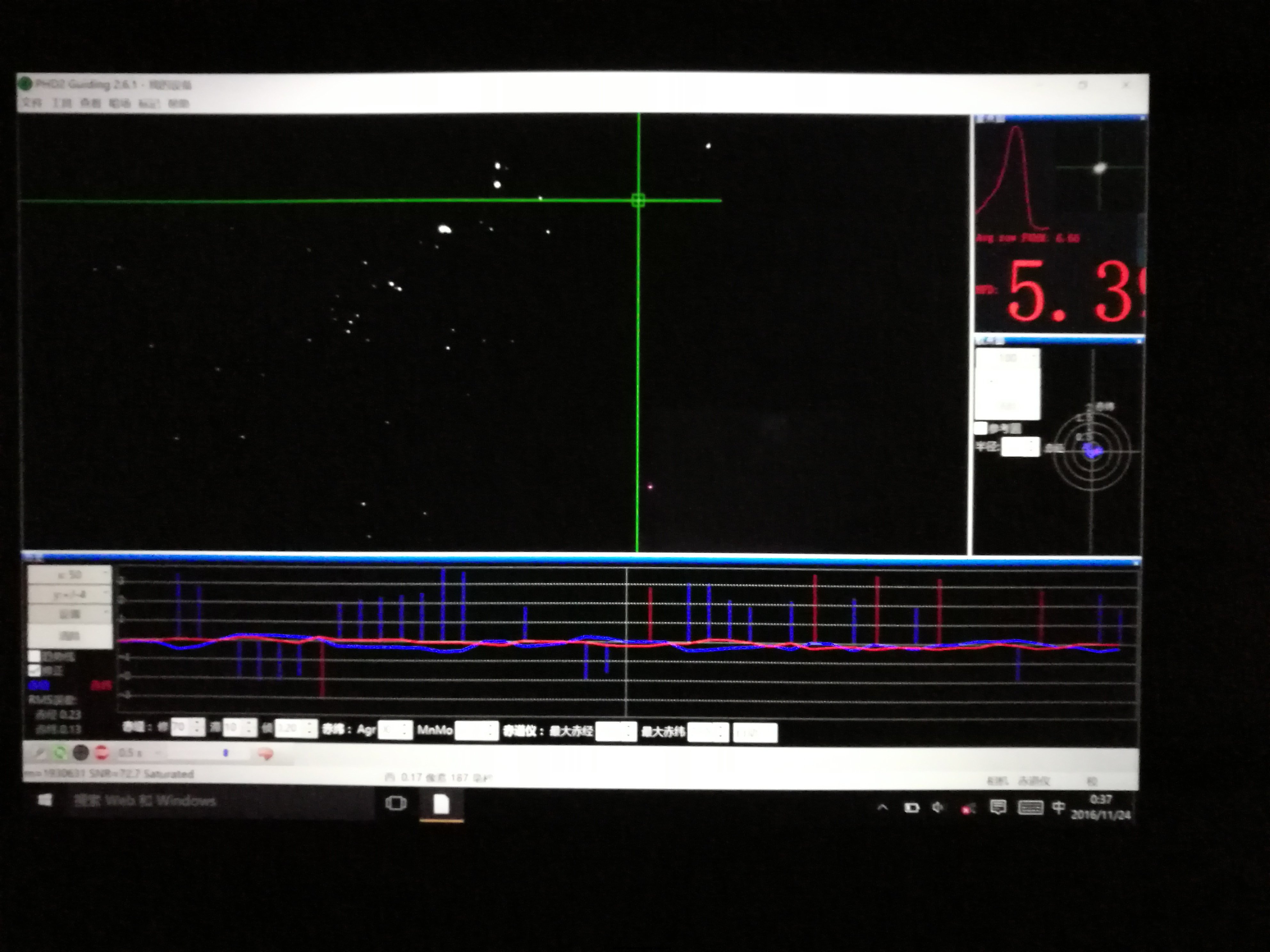Image resolution: width=1270 pixels, height=952 pixels.
Task: Click the 中 input method indicator
Action: 1058,807
